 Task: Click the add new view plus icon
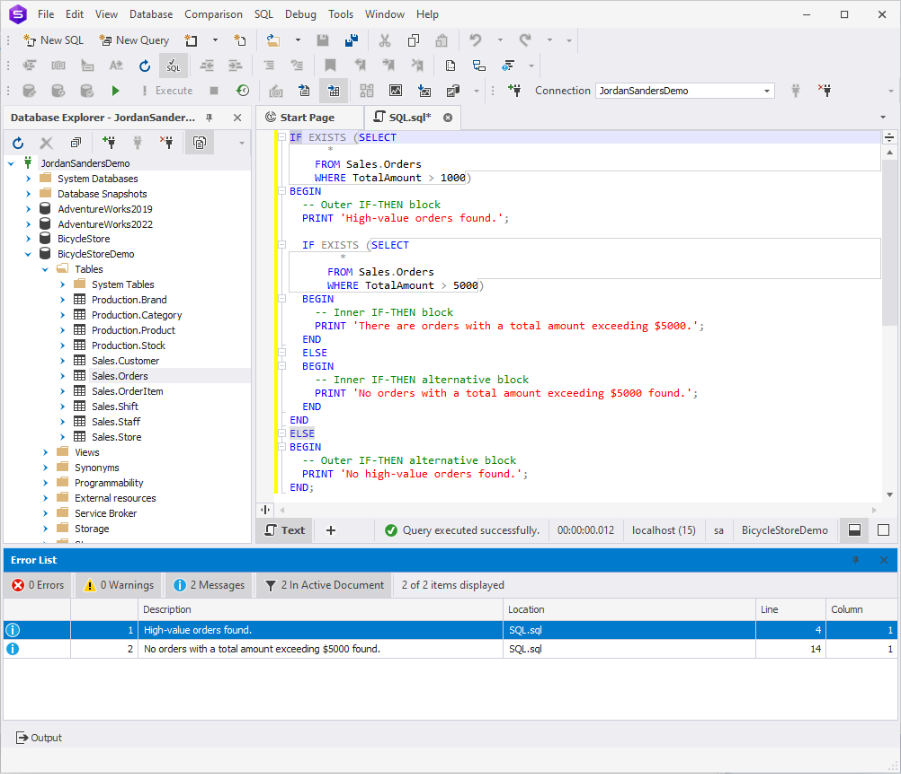[331, 530]
